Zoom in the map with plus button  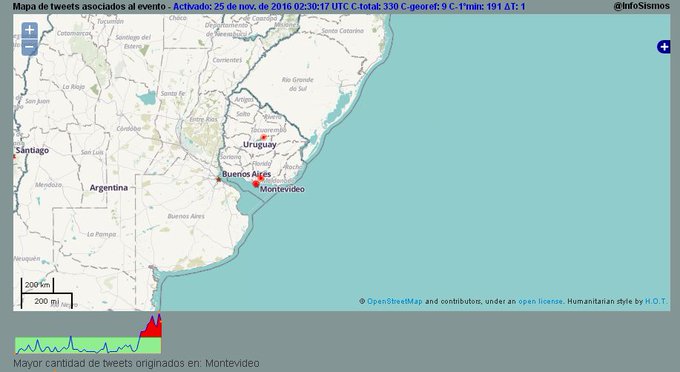(29, 30)
